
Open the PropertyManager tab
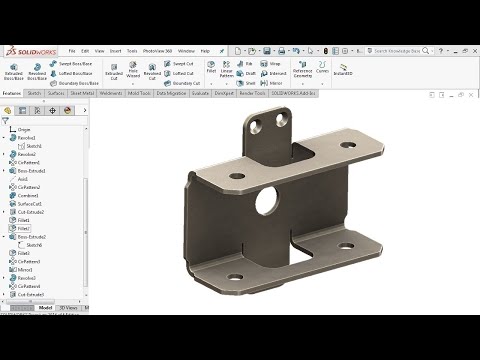click(22, 110)
